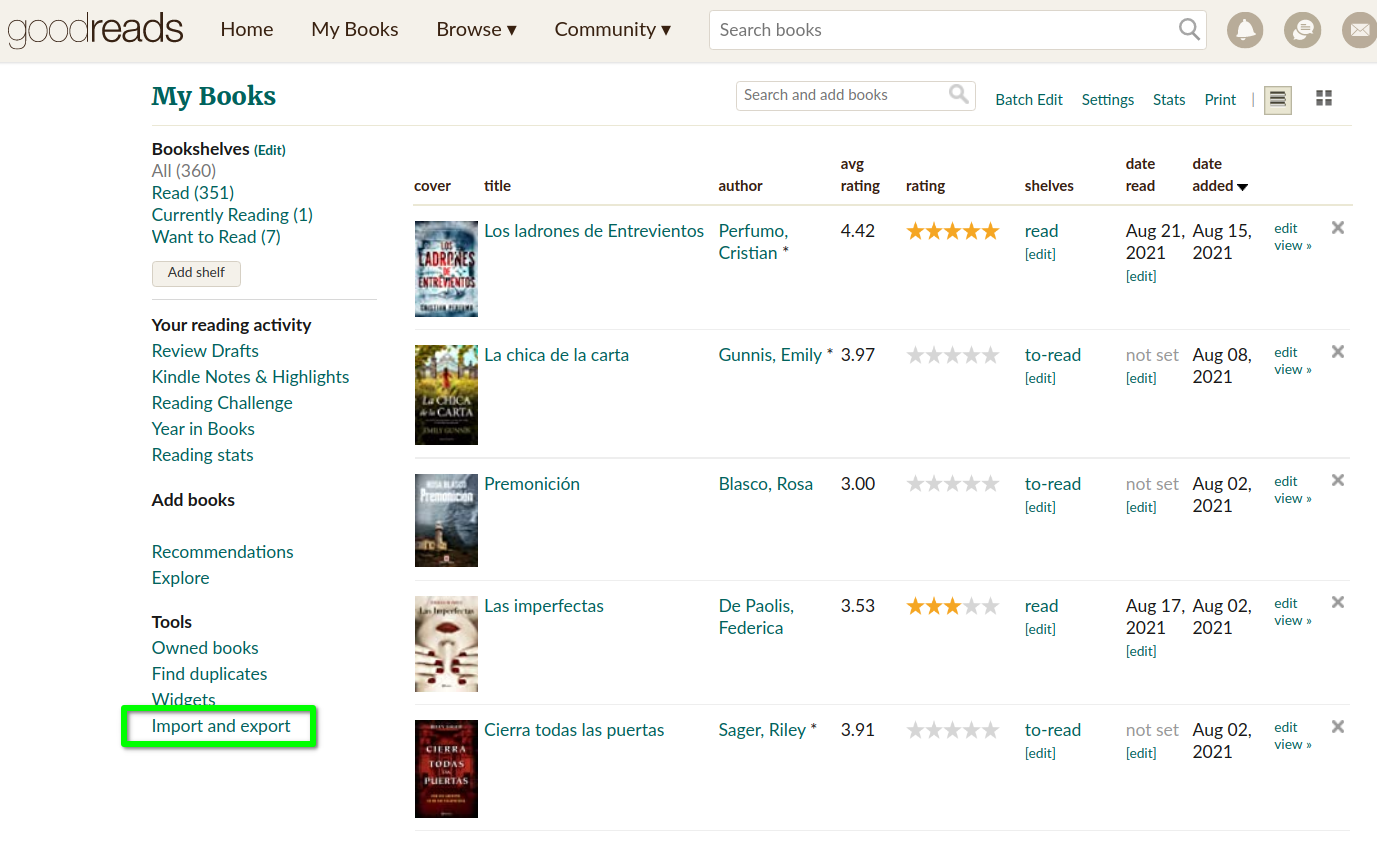The height and width of the screenshot is (842, 1377).
Task: Click the magnifier in Search and add books
Action: pyautogui.click(x=958, y=95)
